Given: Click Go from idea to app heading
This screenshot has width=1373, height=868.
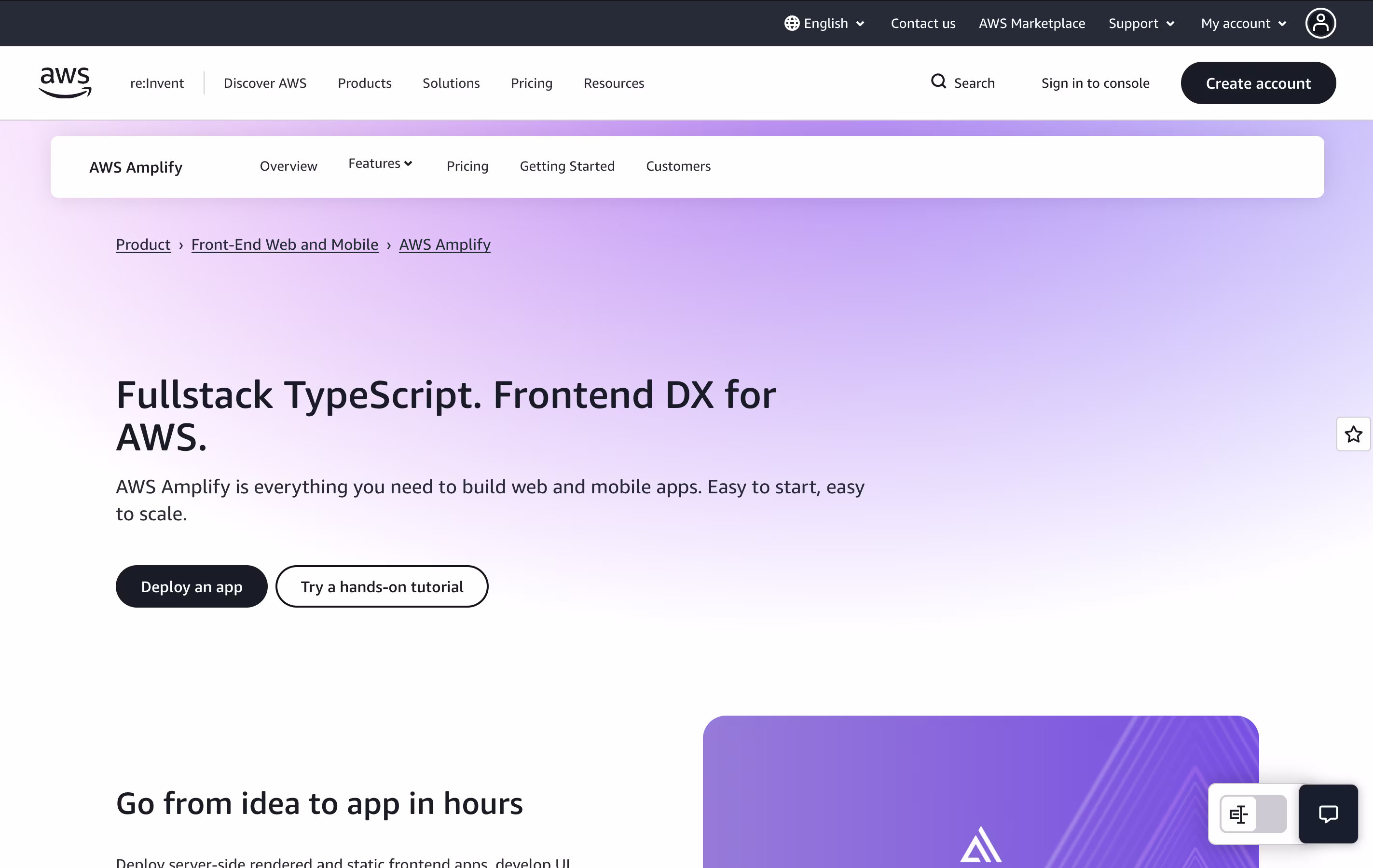Looking at the screenshot, I should [x=319, y=803].
